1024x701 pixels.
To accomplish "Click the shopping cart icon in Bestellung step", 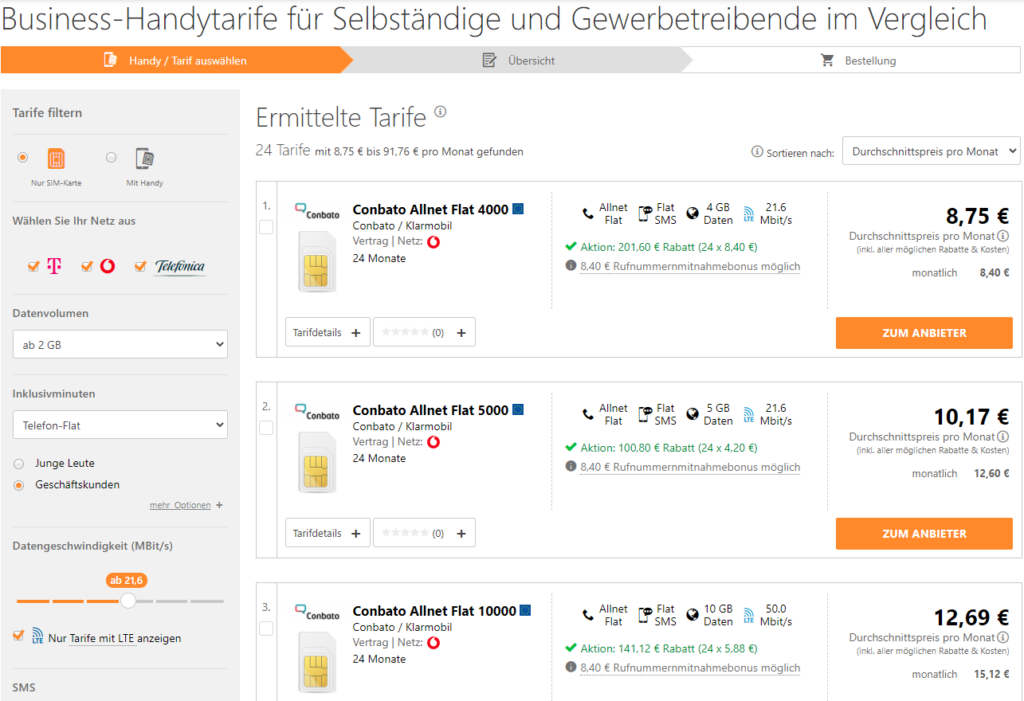I will pos(827,60).
